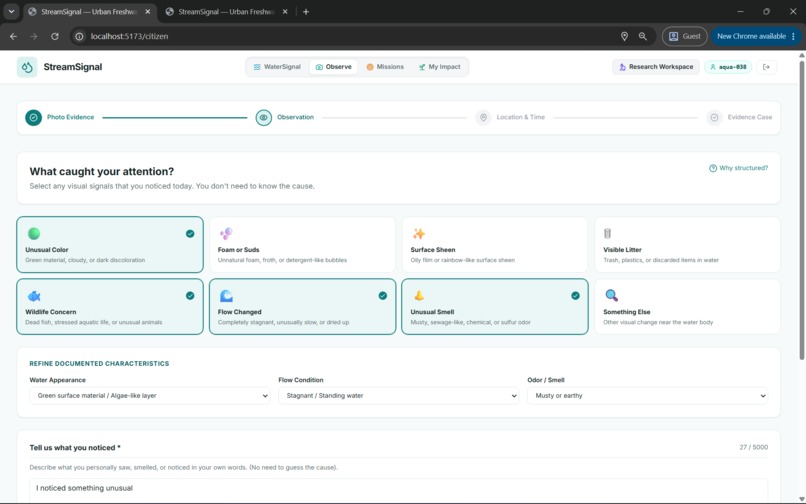This screenshot has height=504, width=806.
Task: Open the Flow Condition dropdown
Action: click(398, 395)
